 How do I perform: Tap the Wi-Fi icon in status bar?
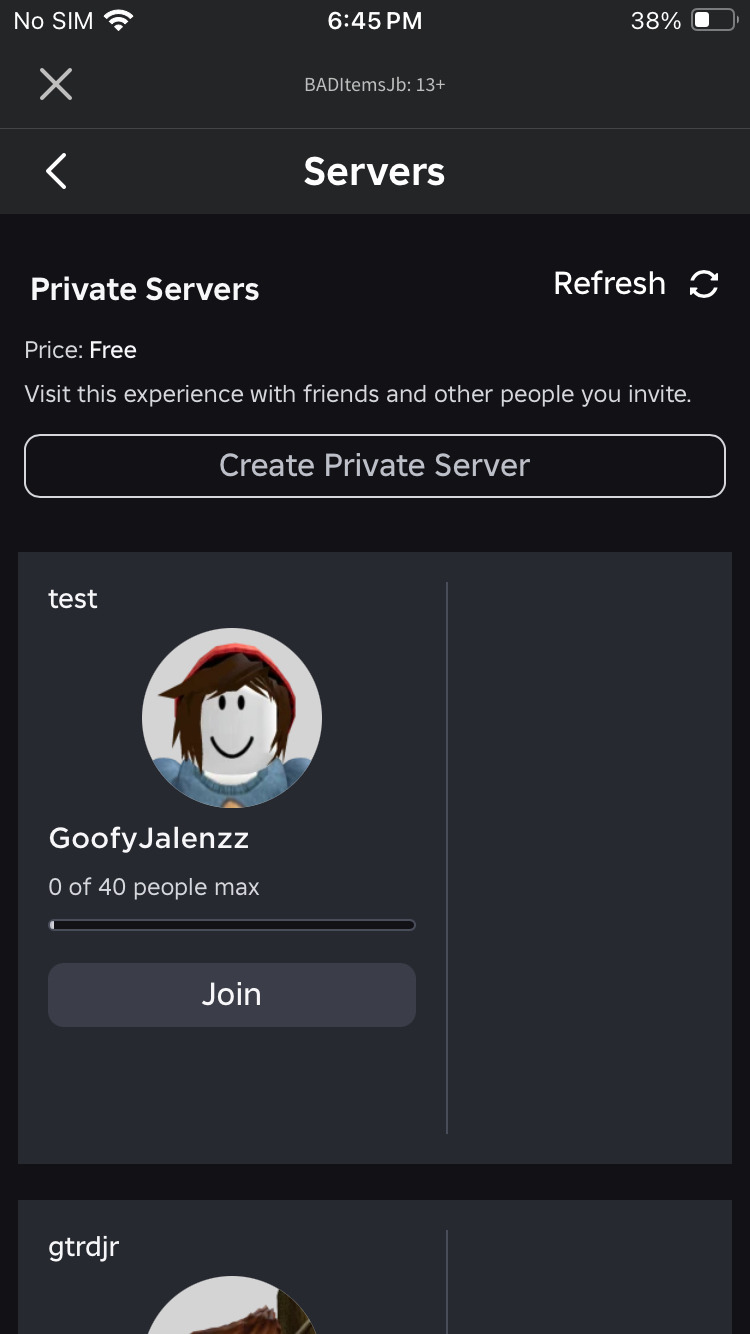pos(120,18)
